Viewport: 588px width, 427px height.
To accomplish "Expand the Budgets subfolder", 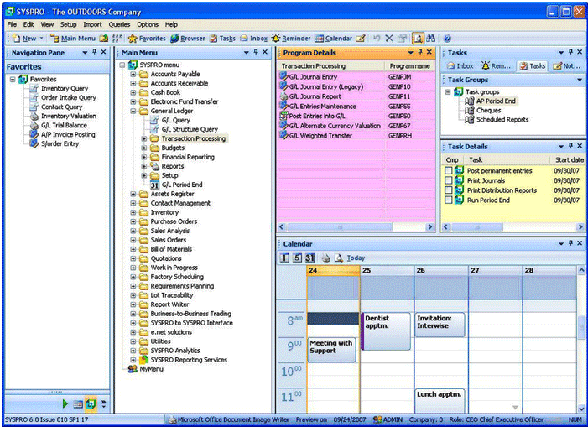I will [x=144, y=148].
